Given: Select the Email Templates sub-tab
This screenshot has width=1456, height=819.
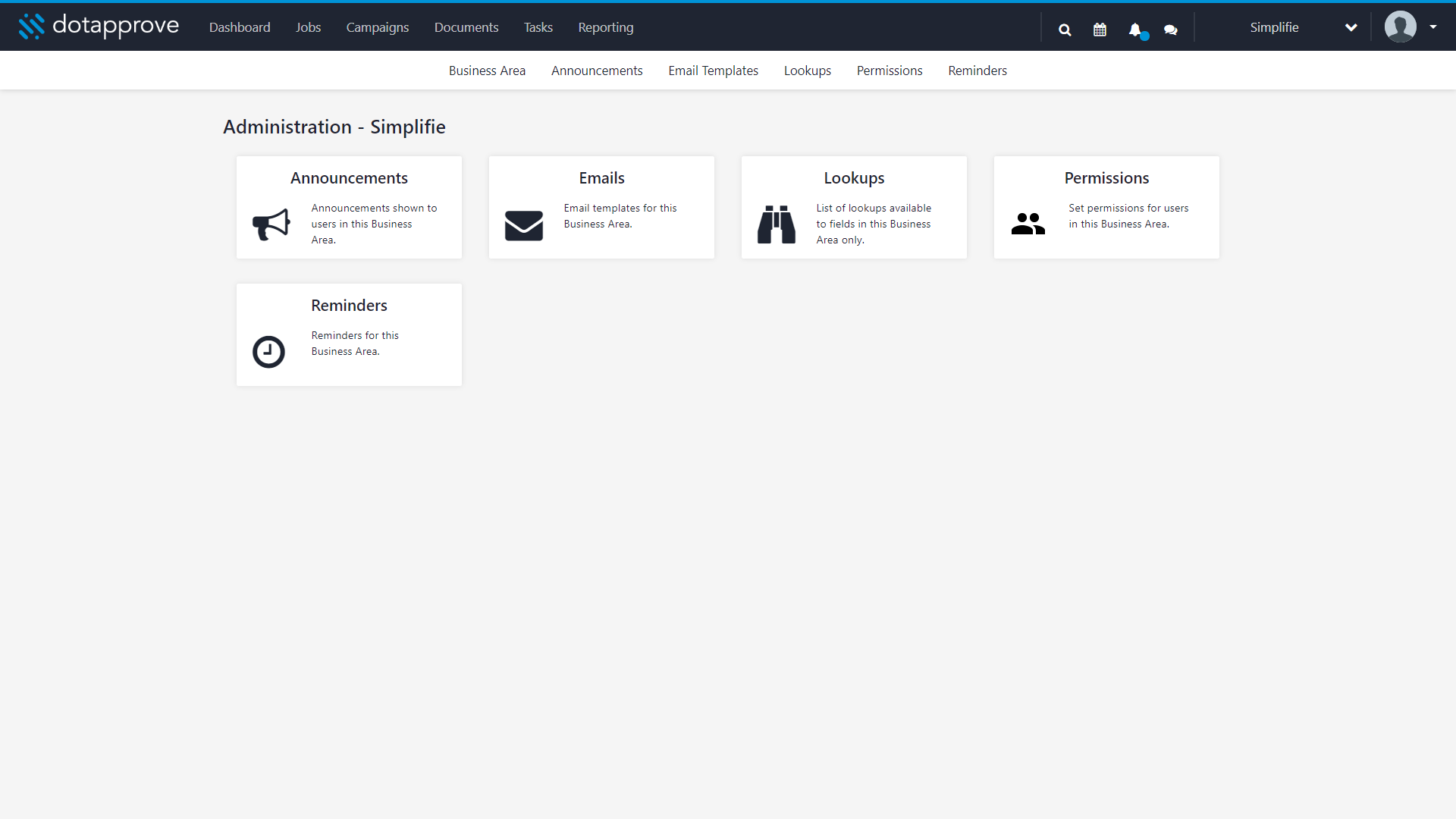Looking at the screenshot, I should pyautogui.click(x=714, y=71).
